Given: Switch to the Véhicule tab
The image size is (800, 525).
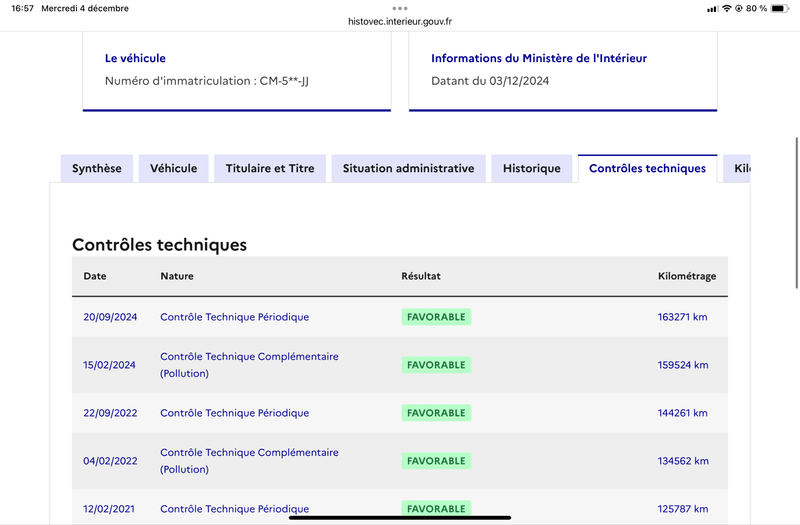Looking at the screenshot, I should [173, 168].
